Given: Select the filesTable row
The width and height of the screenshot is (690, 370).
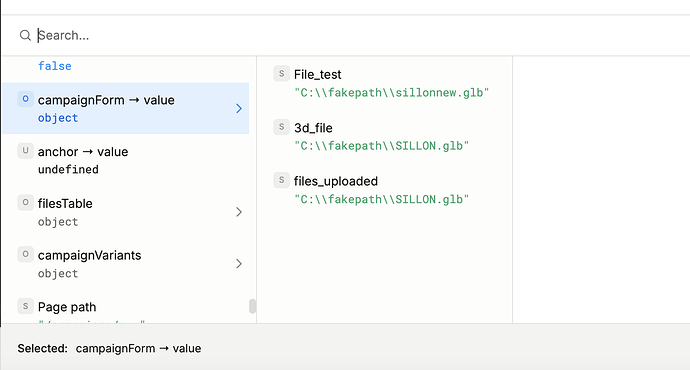Looking at the screenshot, I should (125, 212).
